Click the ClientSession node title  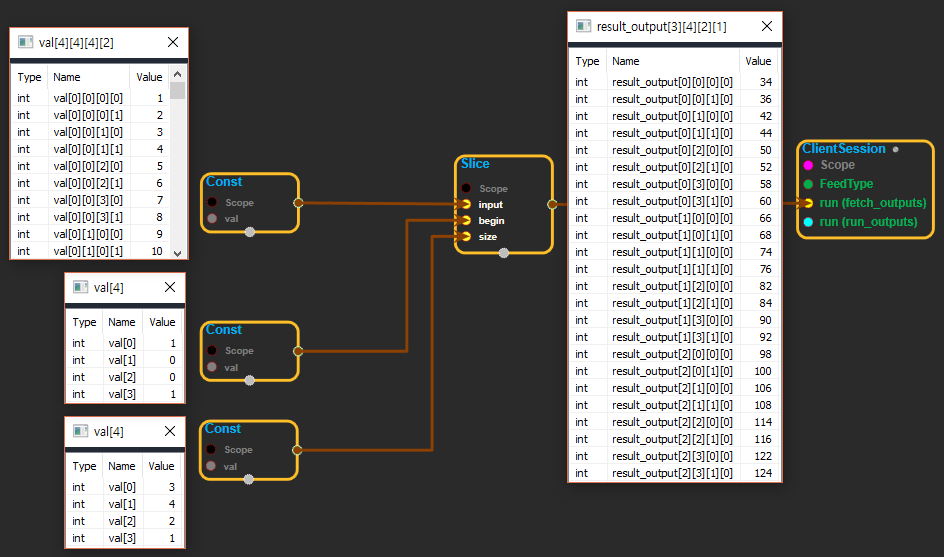coord(843,149)
